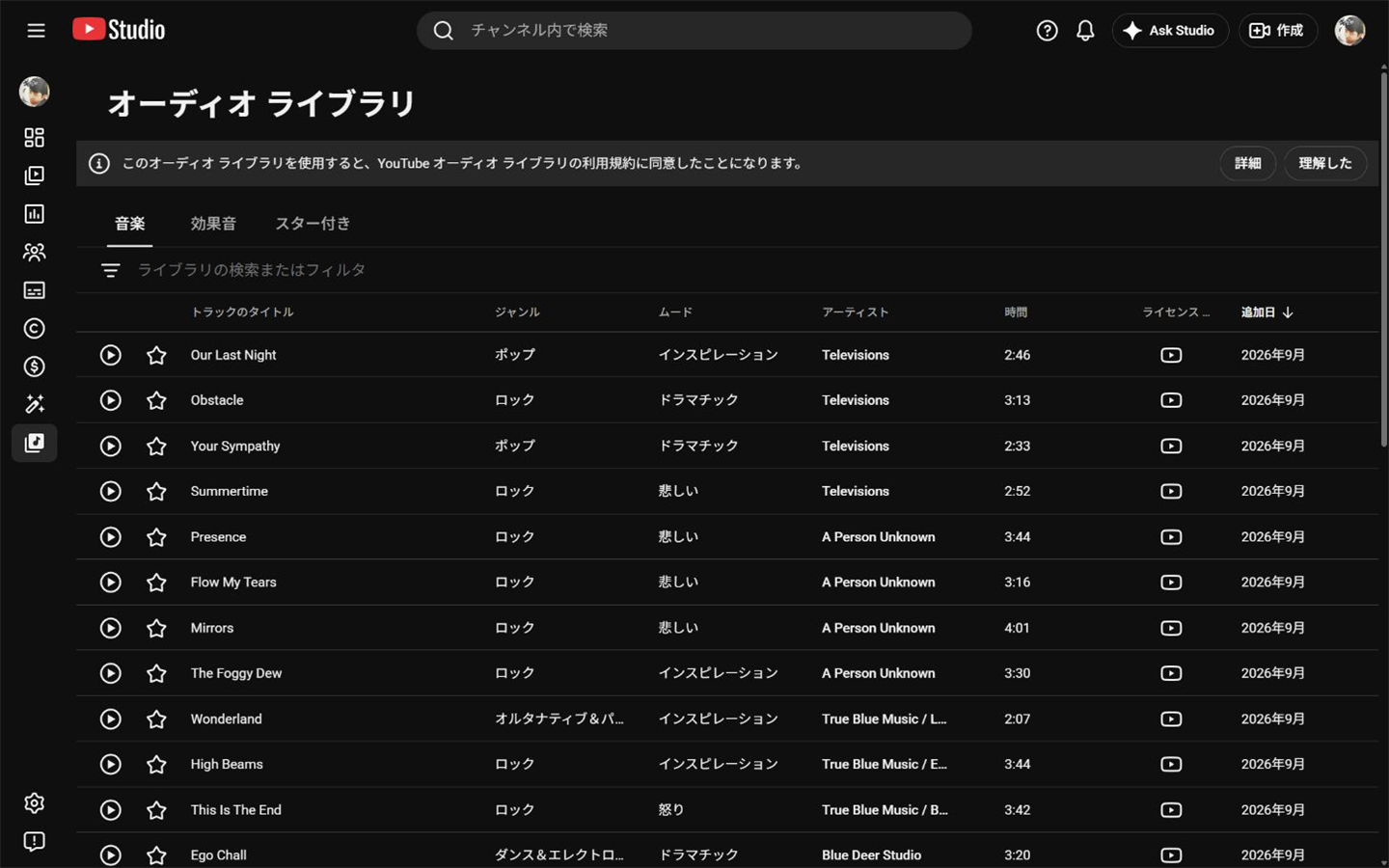Play the track Obstacle

pyautogui.click(x=111, y=400)
